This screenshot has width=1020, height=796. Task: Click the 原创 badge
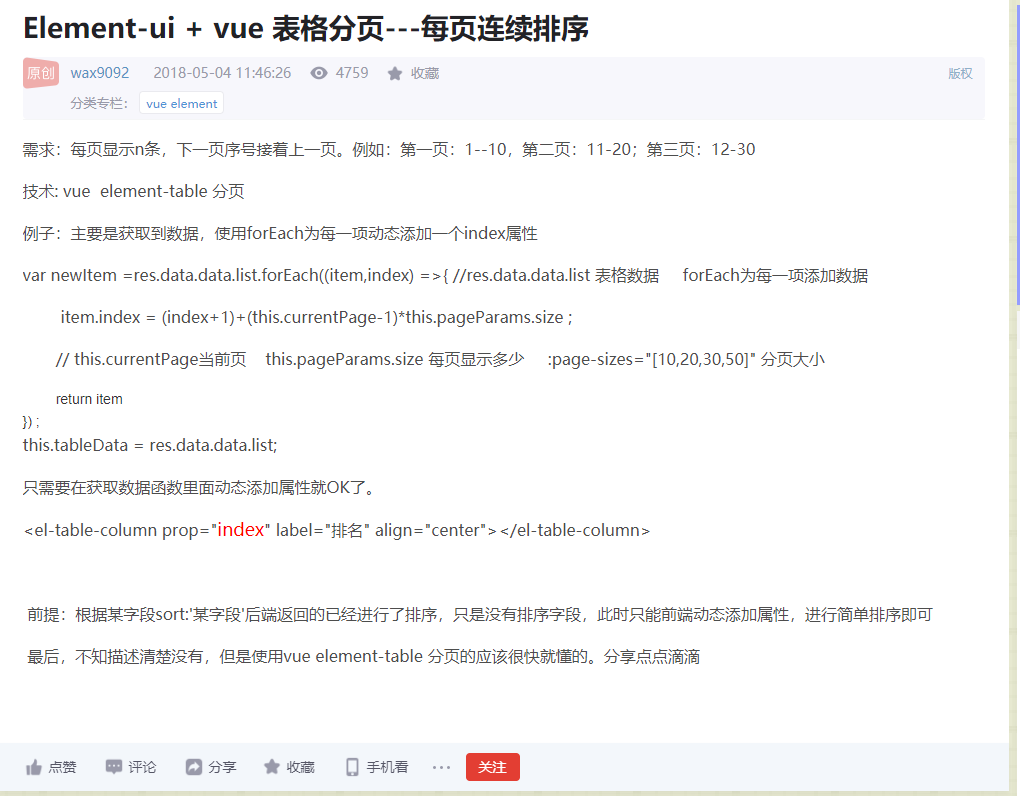[x=41, y=73]
